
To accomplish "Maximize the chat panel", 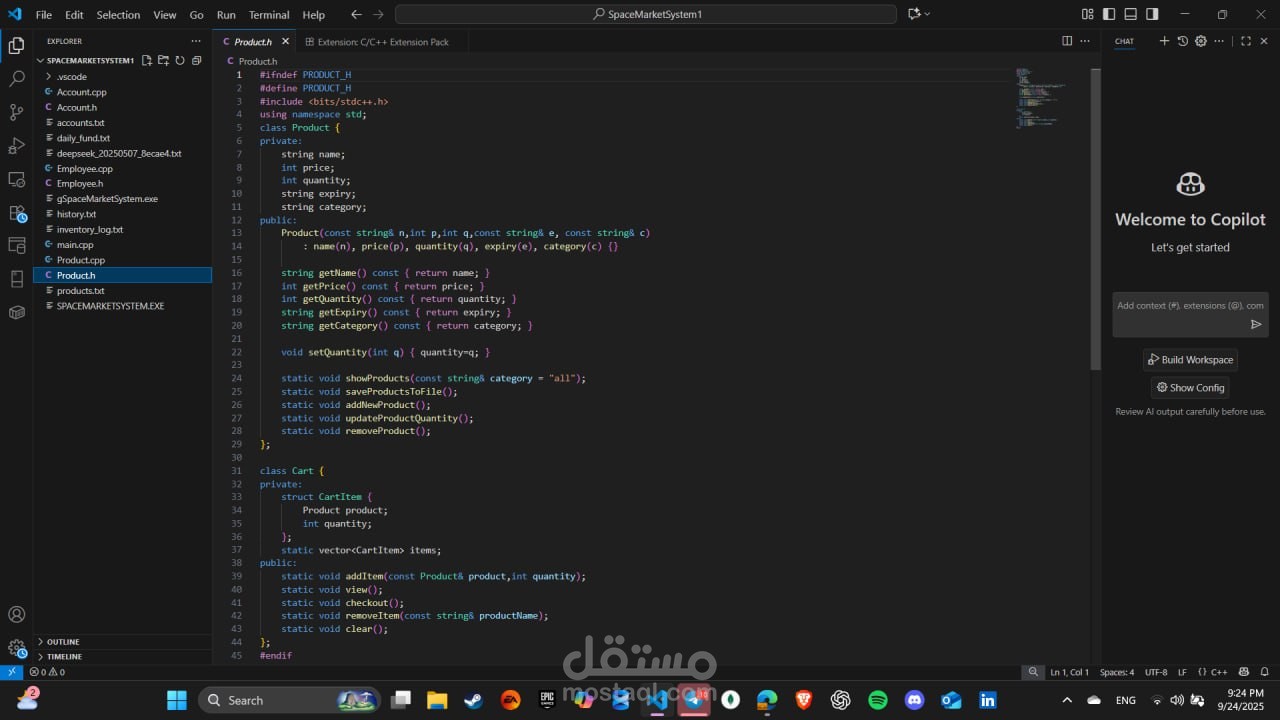I will [x=1246, y=41].
